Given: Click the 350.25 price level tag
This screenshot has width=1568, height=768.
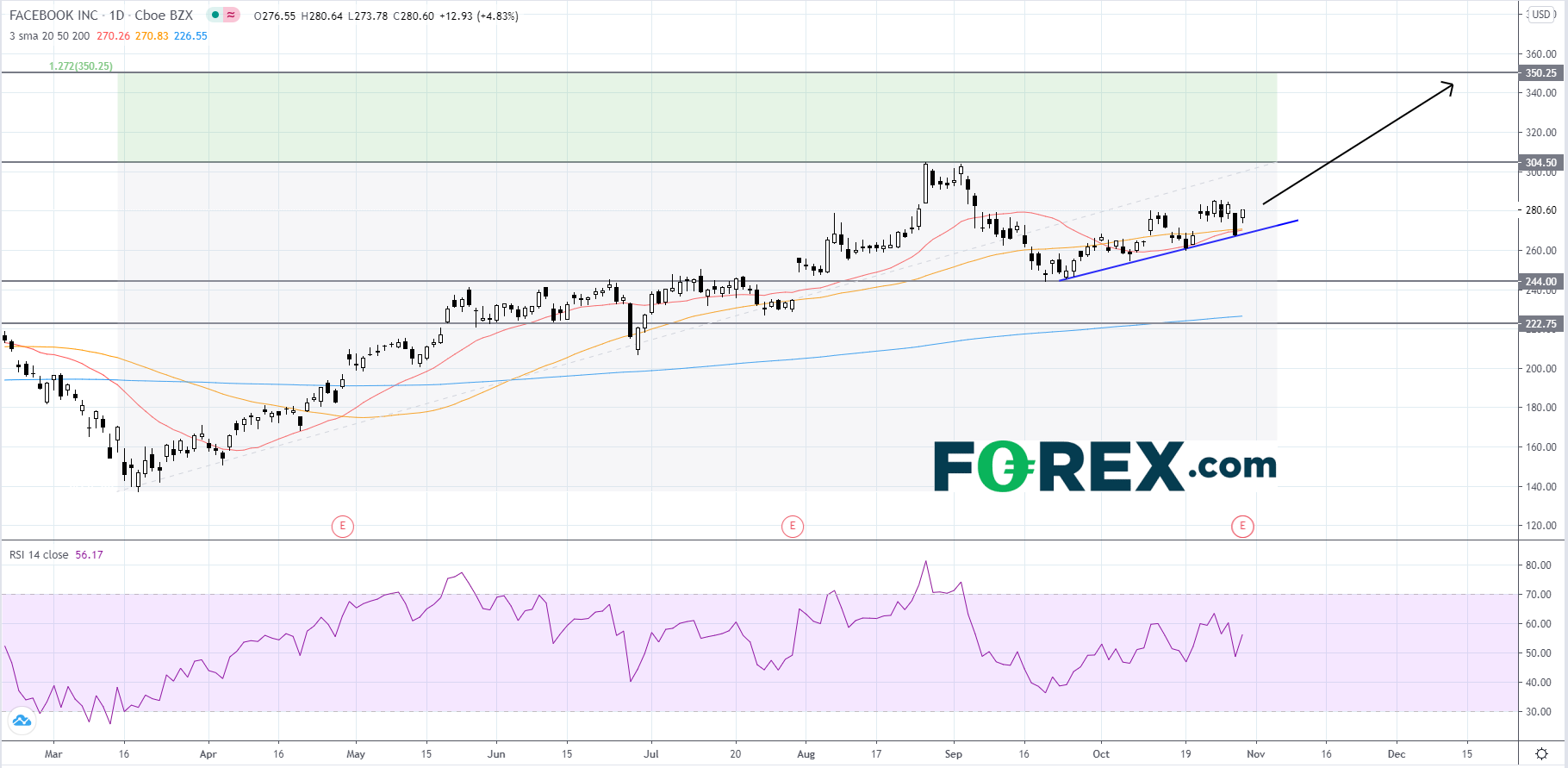Looking at the screenshot, I should coord(1540,73).
